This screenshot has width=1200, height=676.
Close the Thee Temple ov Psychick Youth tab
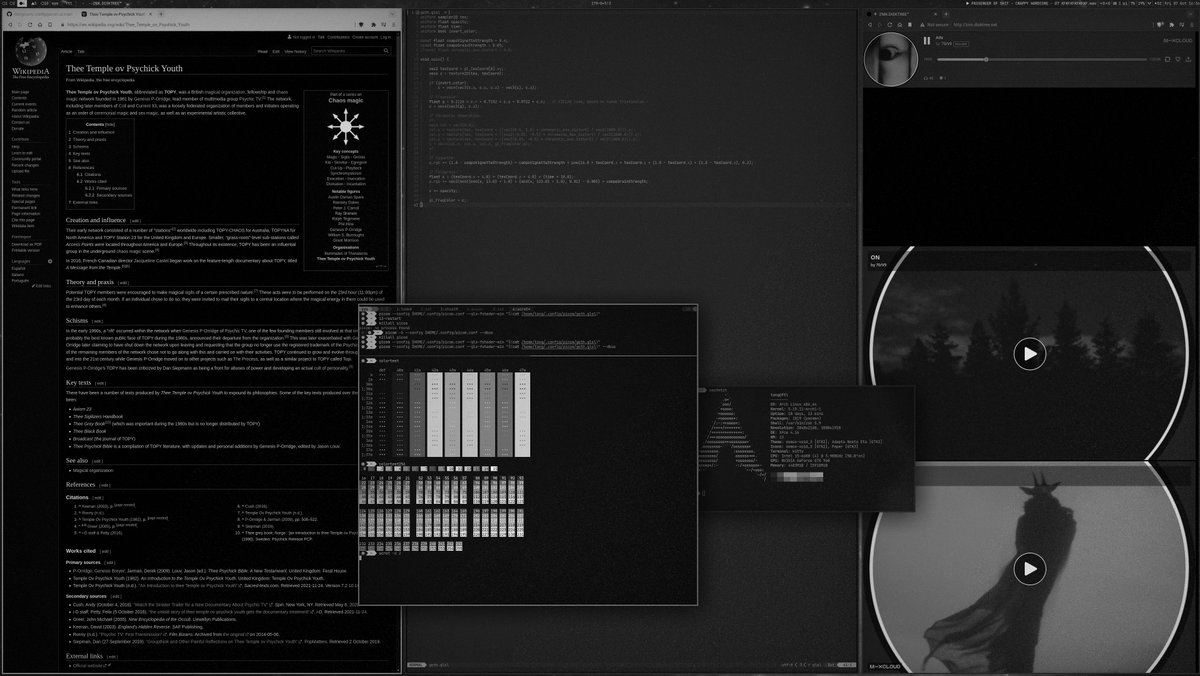tap(150, 14)
